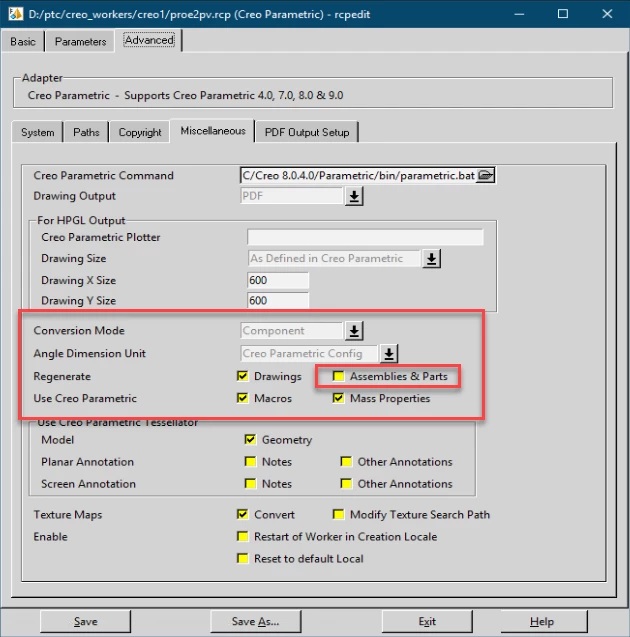The height and width of the screenshot is (637, 630).
Task: Click the Save button
Action: pos(85,622)
